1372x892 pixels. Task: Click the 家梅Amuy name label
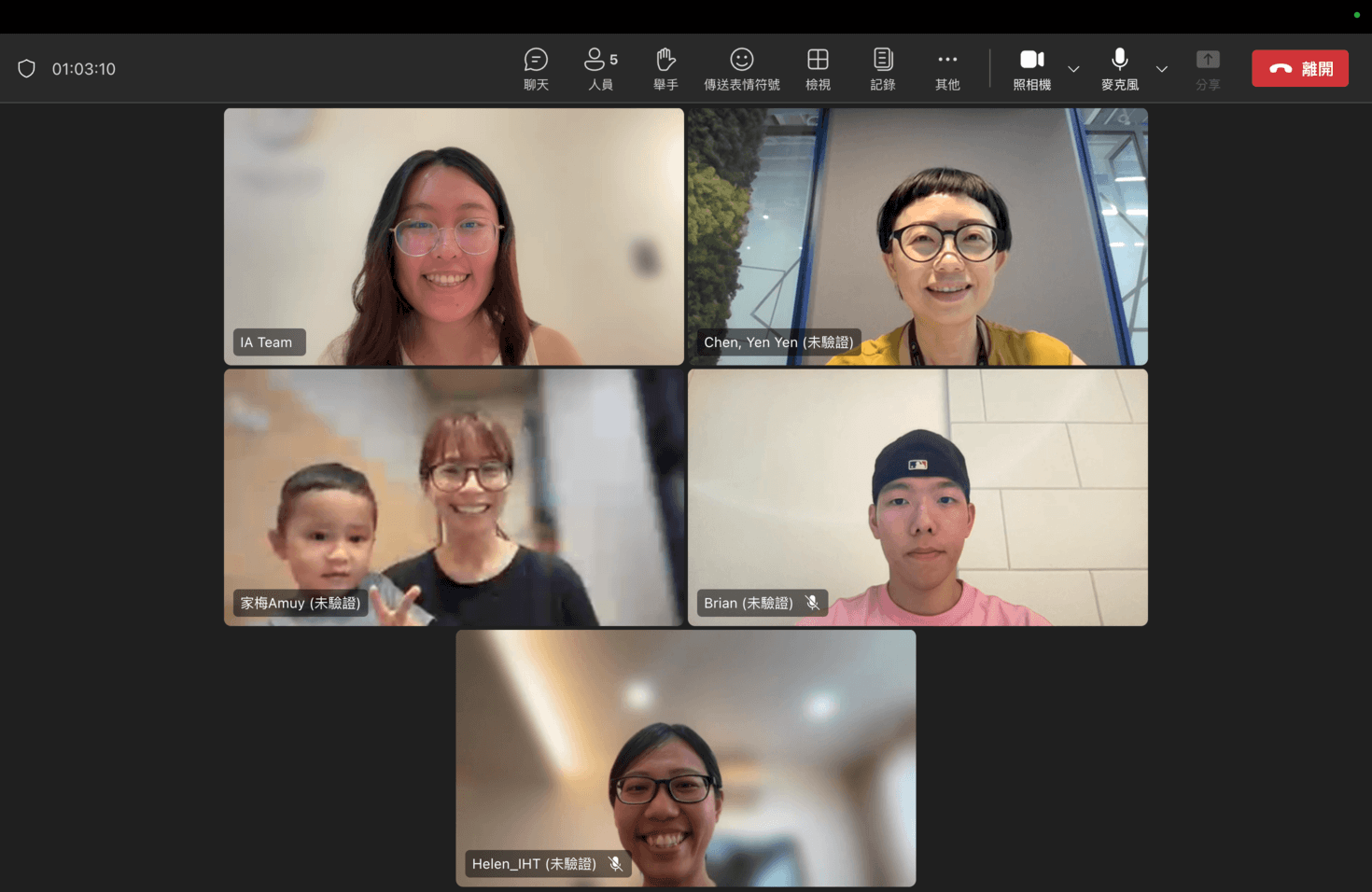click(x=300, y=603)
